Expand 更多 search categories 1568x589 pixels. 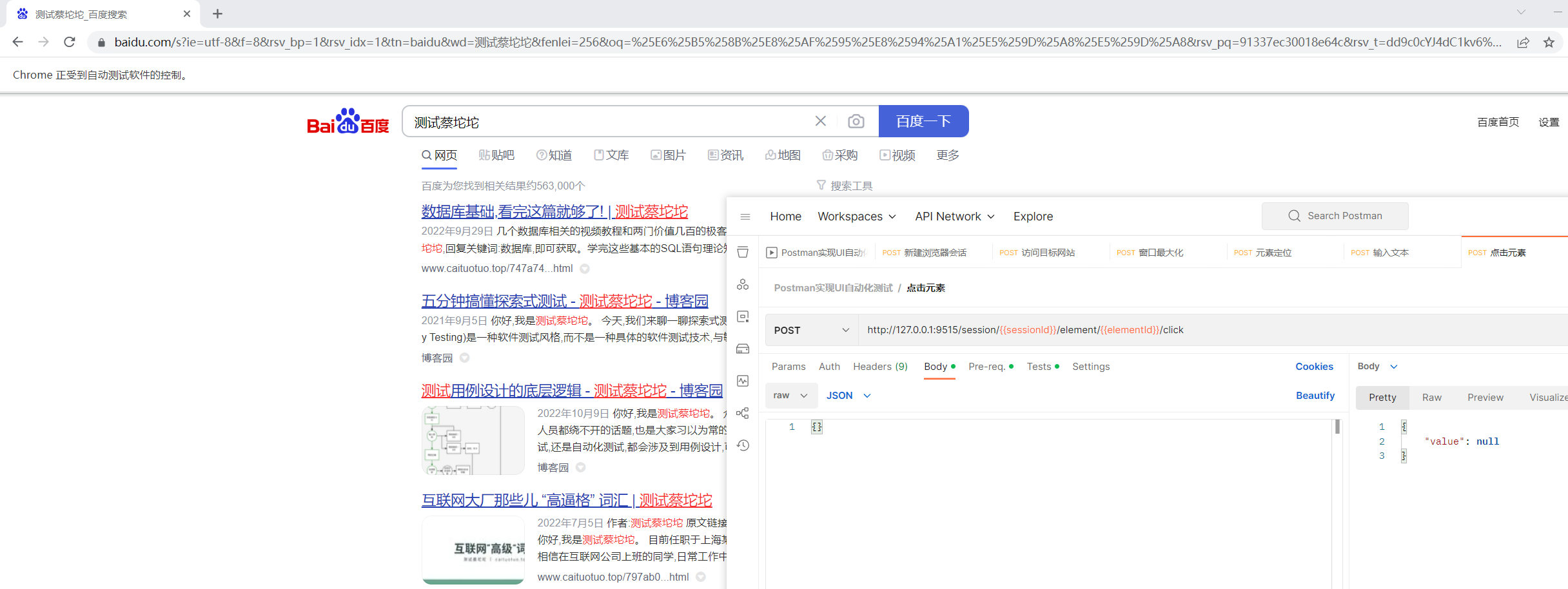click(948, 155)
